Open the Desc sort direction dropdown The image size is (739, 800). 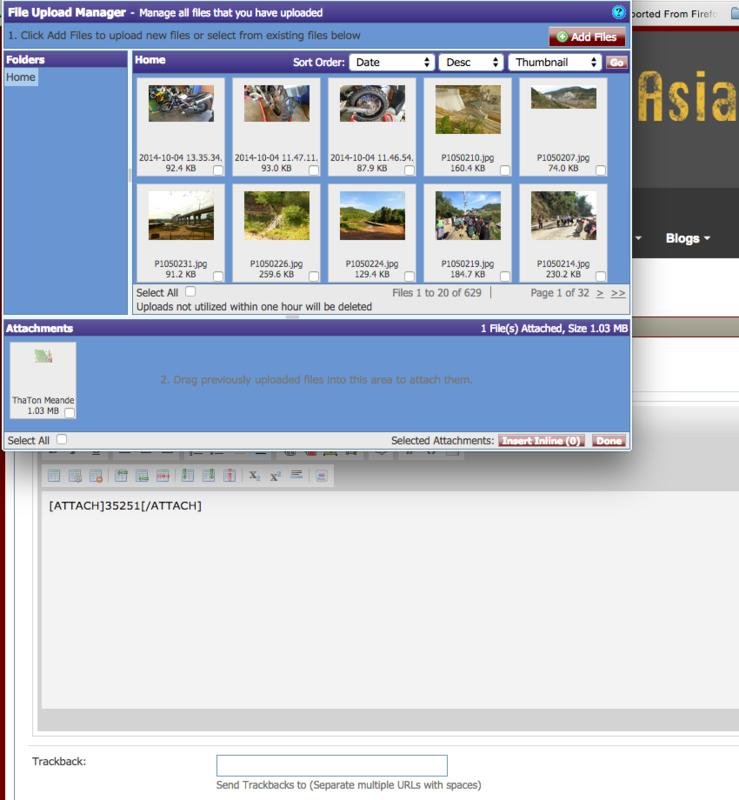(471, 62)
